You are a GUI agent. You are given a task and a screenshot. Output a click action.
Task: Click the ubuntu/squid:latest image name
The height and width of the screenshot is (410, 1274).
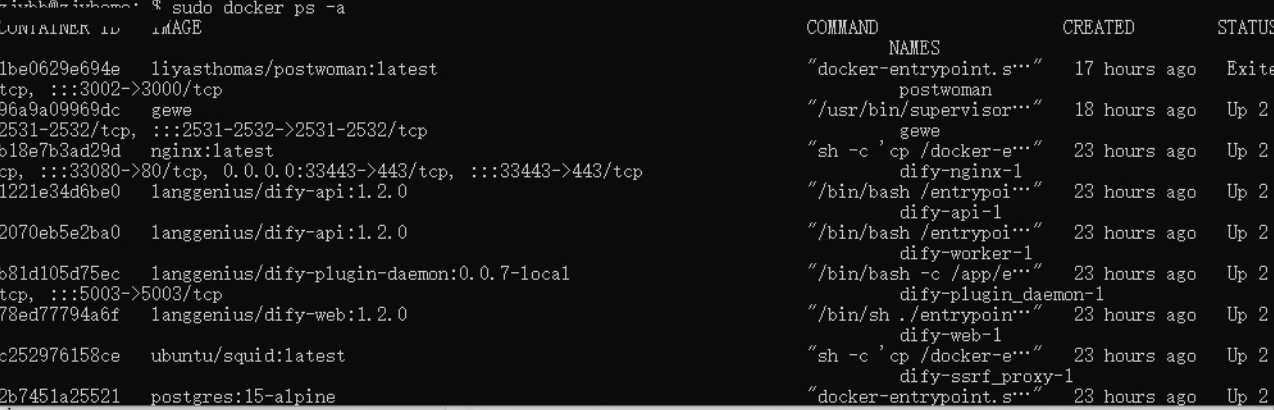(x=248, y=356)
